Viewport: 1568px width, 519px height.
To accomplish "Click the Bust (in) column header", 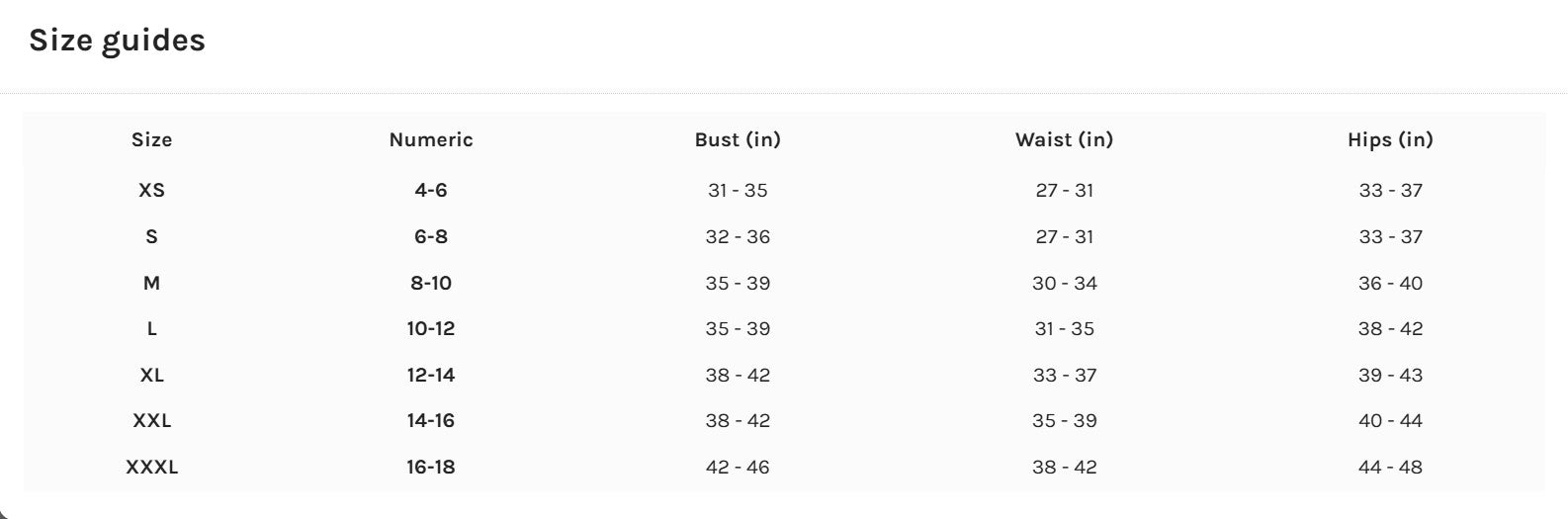I will coord(738,139).
